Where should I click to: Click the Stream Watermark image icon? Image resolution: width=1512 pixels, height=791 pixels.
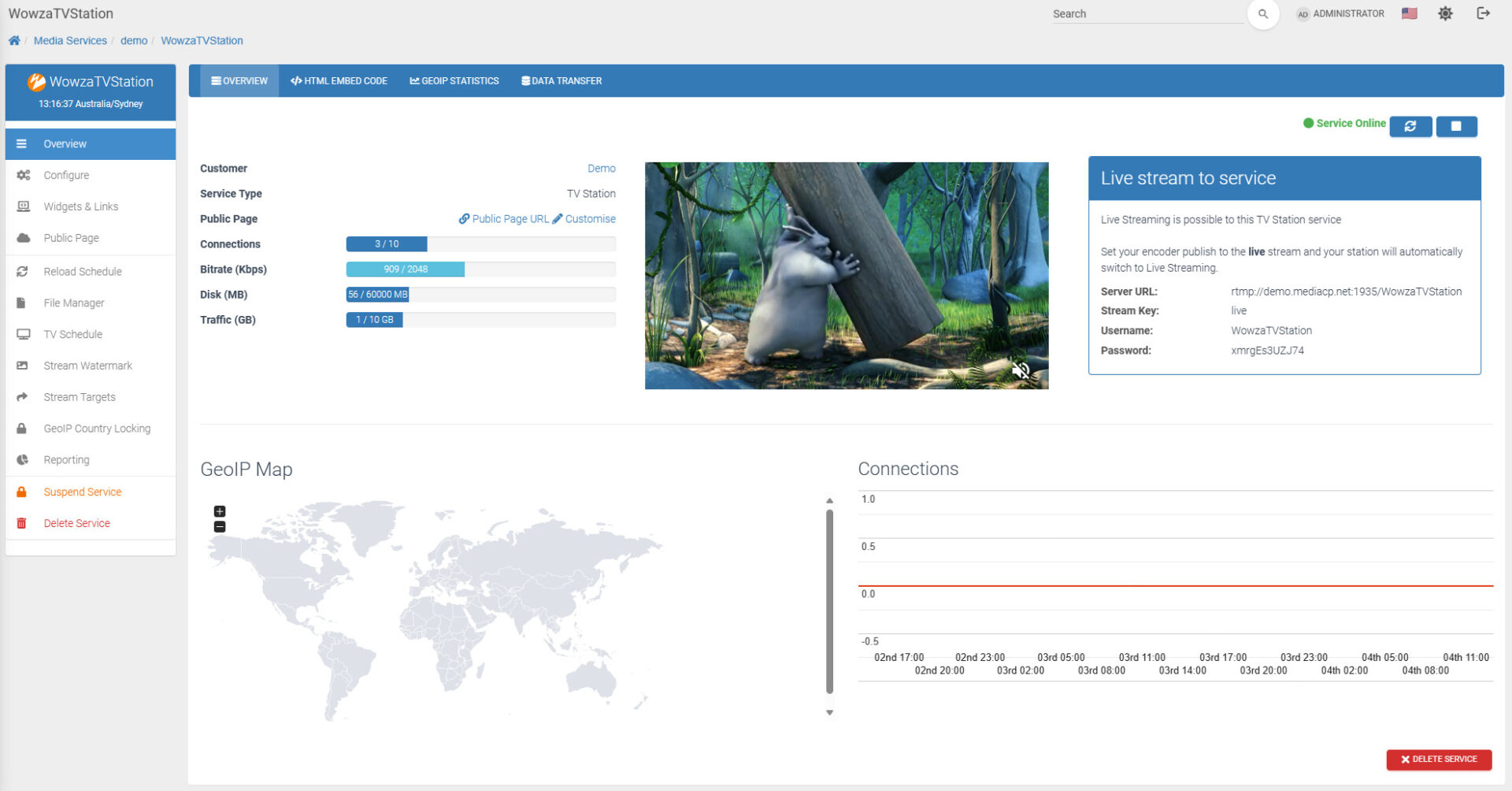point(22,366)
